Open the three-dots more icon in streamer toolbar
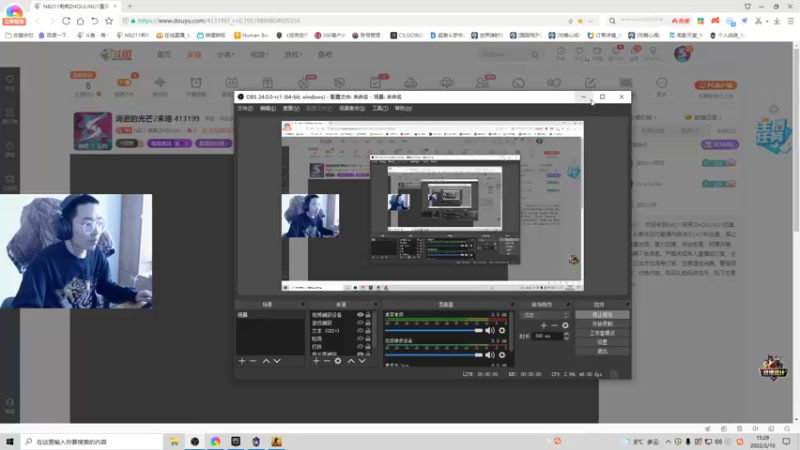The width and height of the screenshot is (800, 450). click(x=661, y=83)
